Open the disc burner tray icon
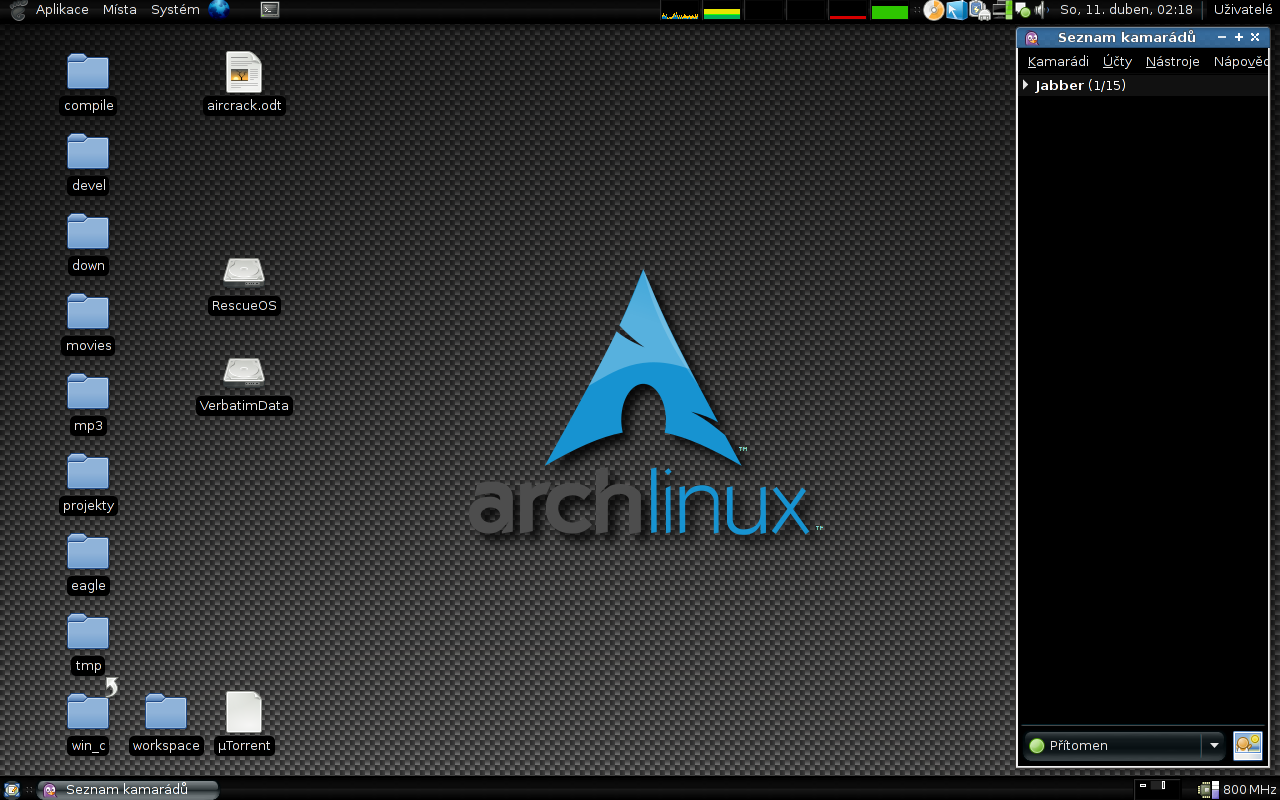The width and height of the screenshot is (1280, 800). (933, 10)
